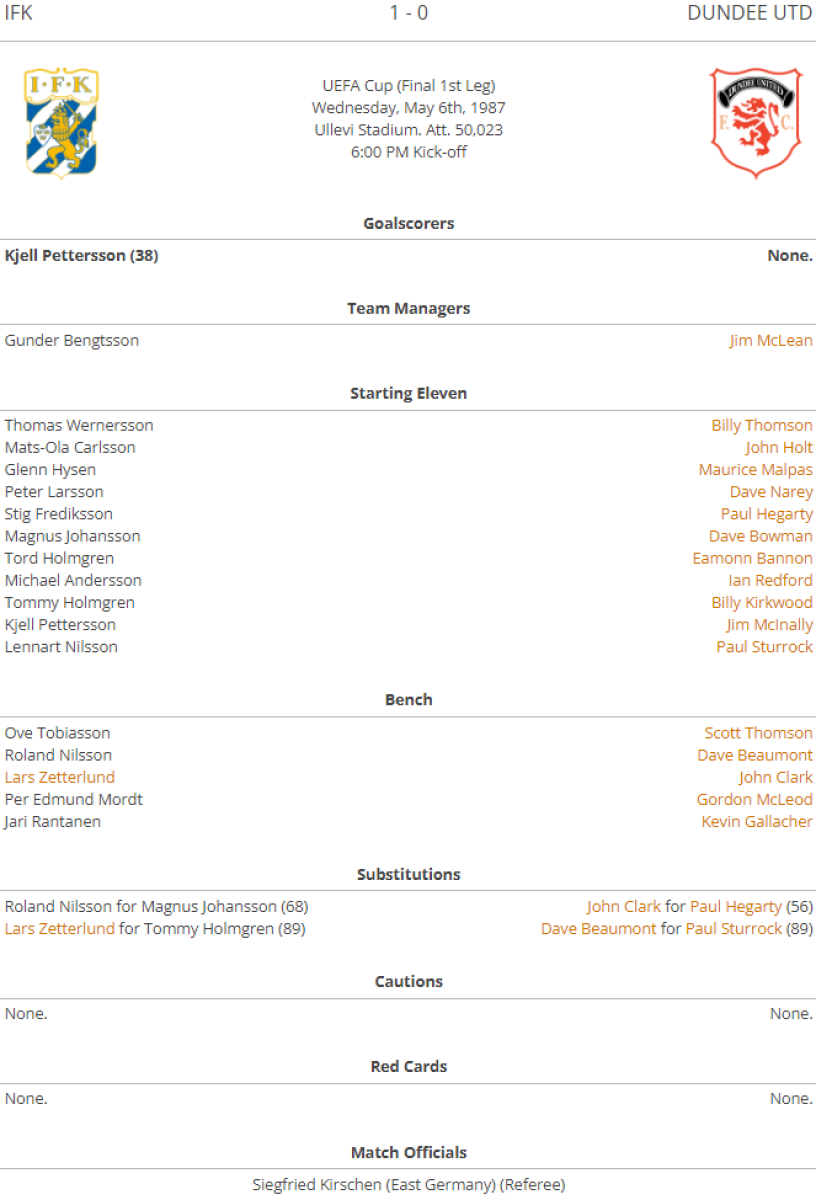Click the Billy Kirkwood link
Screen dimensions: 816x1200
pos(761,603)
